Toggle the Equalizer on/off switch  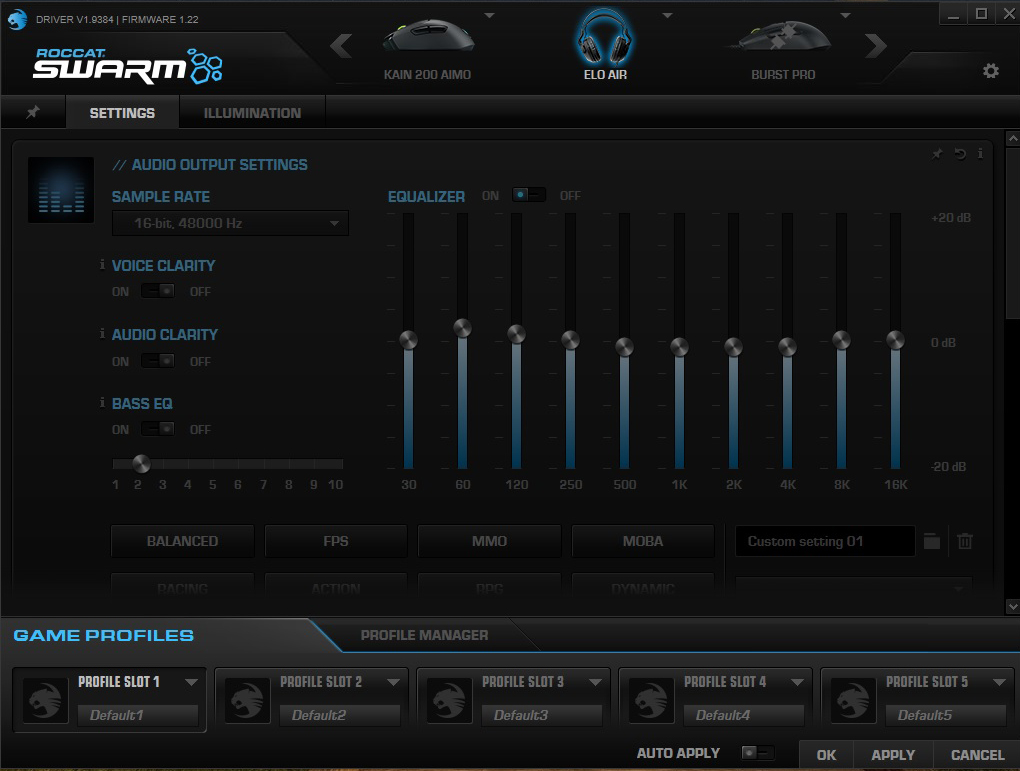[x=528, y=195]
